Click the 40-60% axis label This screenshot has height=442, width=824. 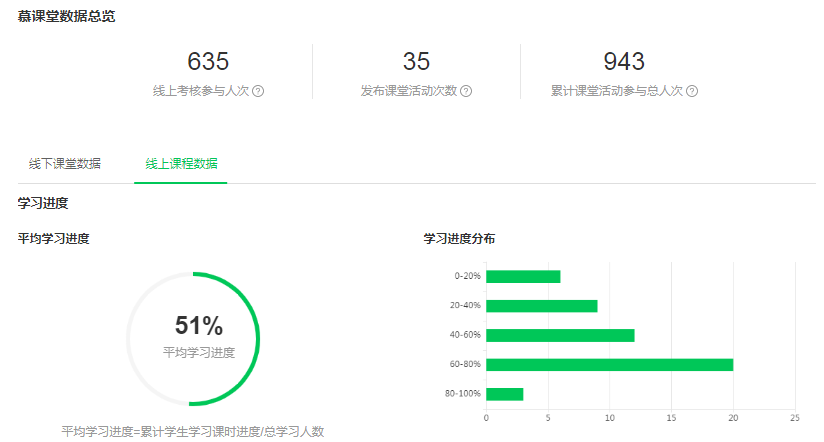point(465,334)
